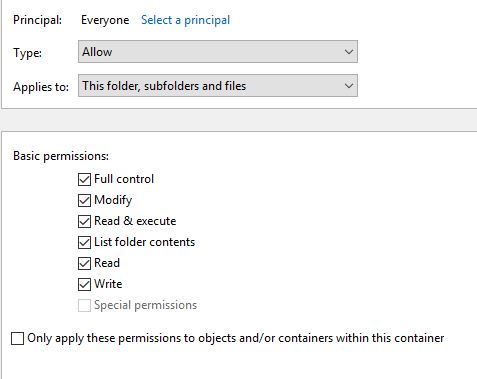Screen dimensions: 477x379
Task: Click the Everyone principal name
Action: [x=105, y=20]
